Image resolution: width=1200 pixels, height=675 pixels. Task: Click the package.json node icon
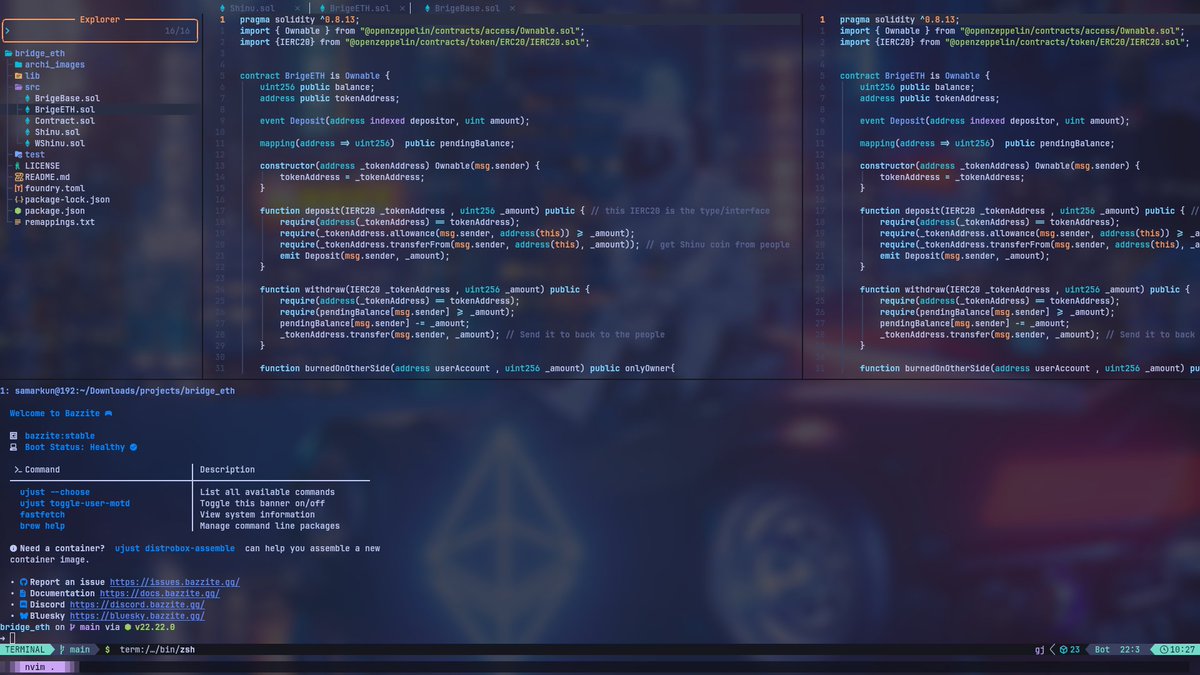pos(18,211)
